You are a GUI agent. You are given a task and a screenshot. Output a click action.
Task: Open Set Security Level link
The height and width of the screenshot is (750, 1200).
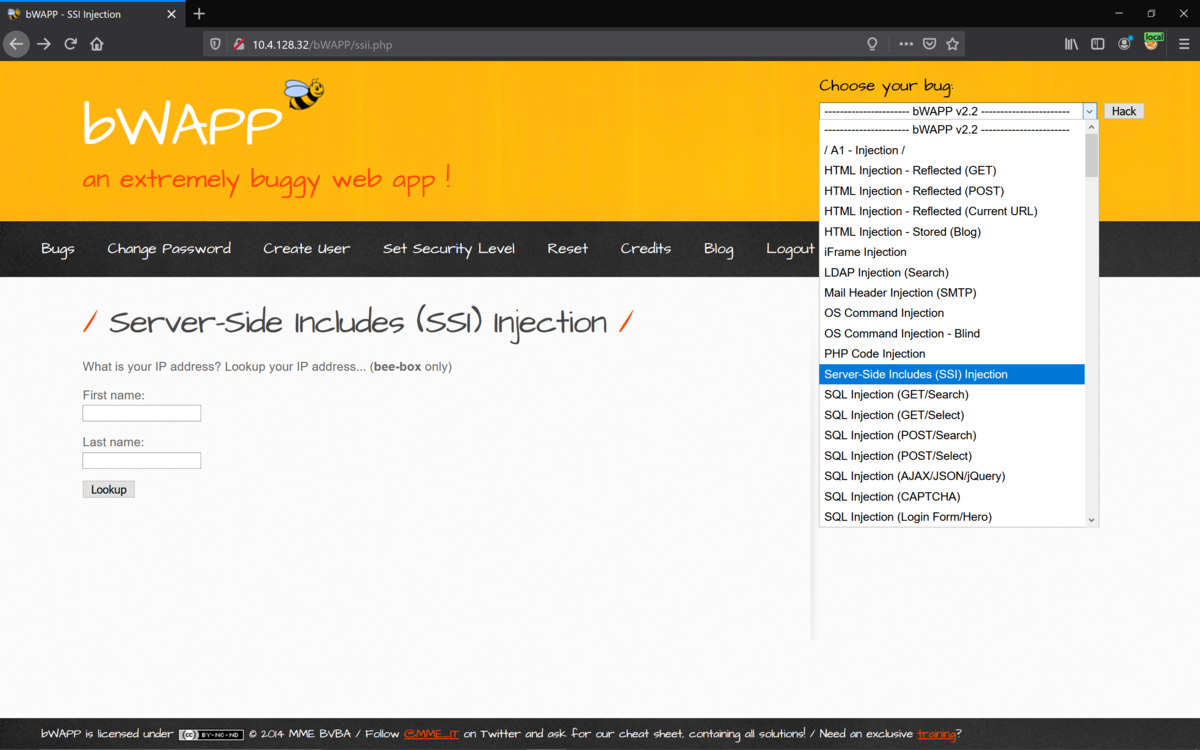[x=449, y=249]
